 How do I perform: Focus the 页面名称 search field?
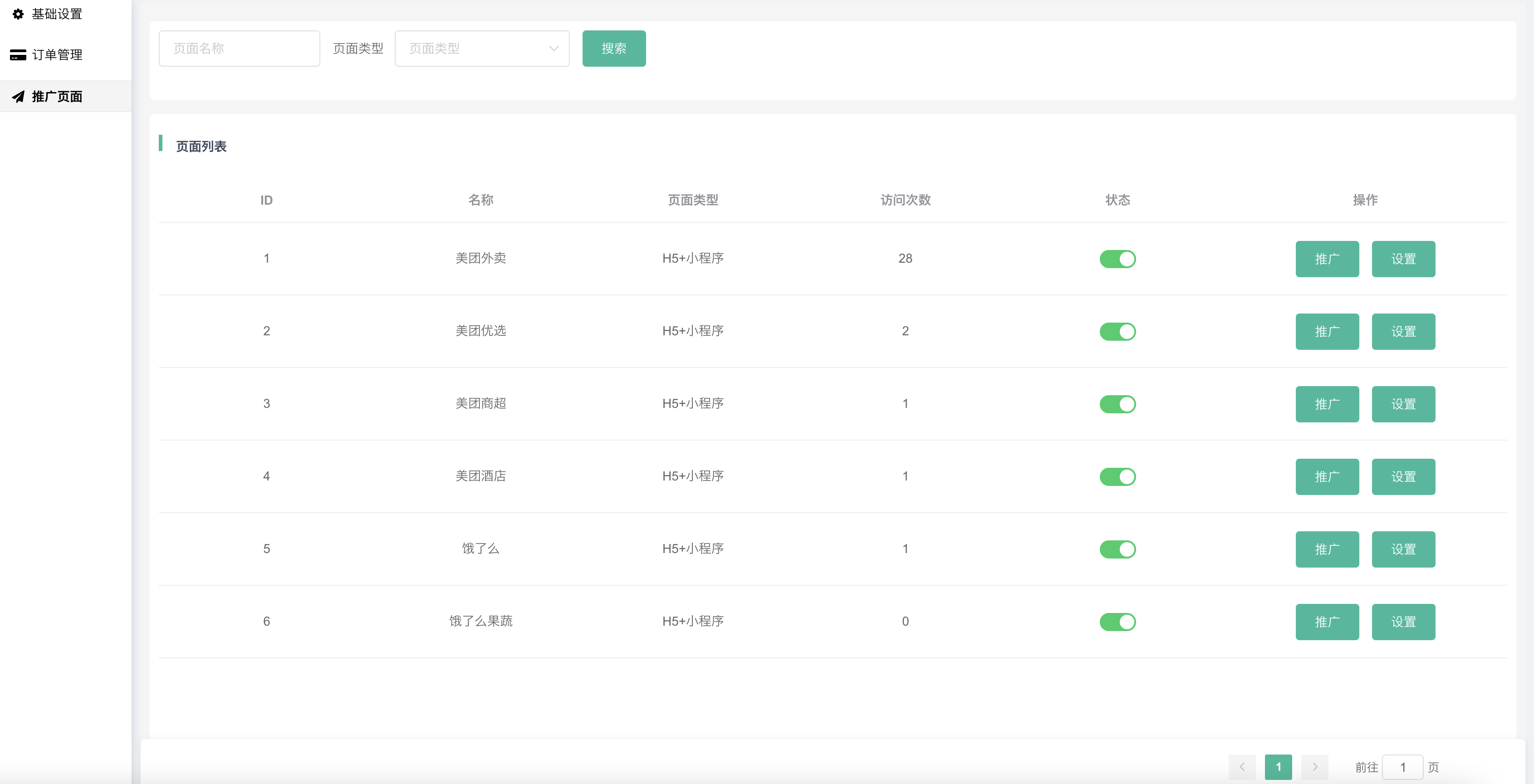(x=240, y=48)
